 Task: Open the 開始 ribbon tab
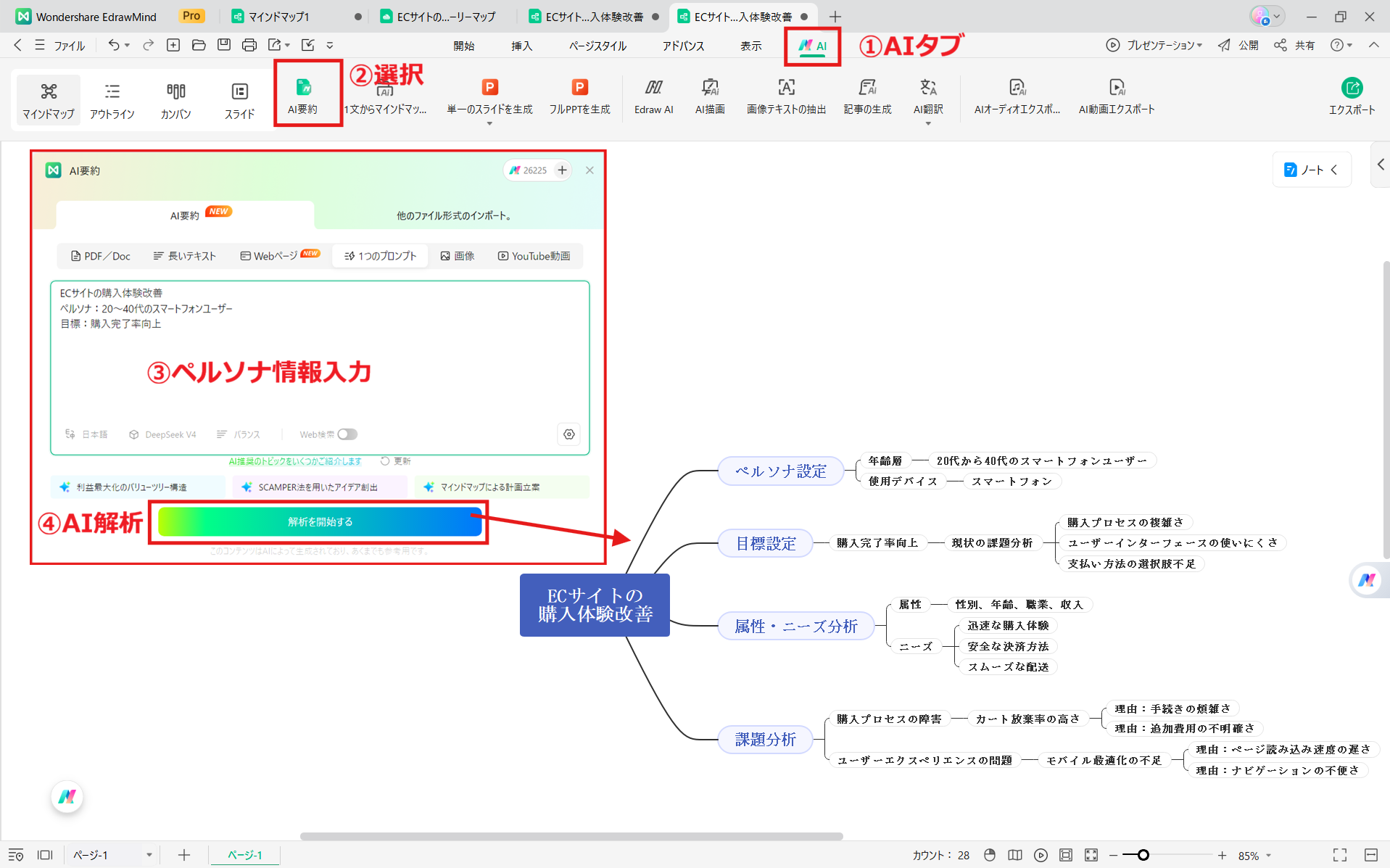(464, 46)
